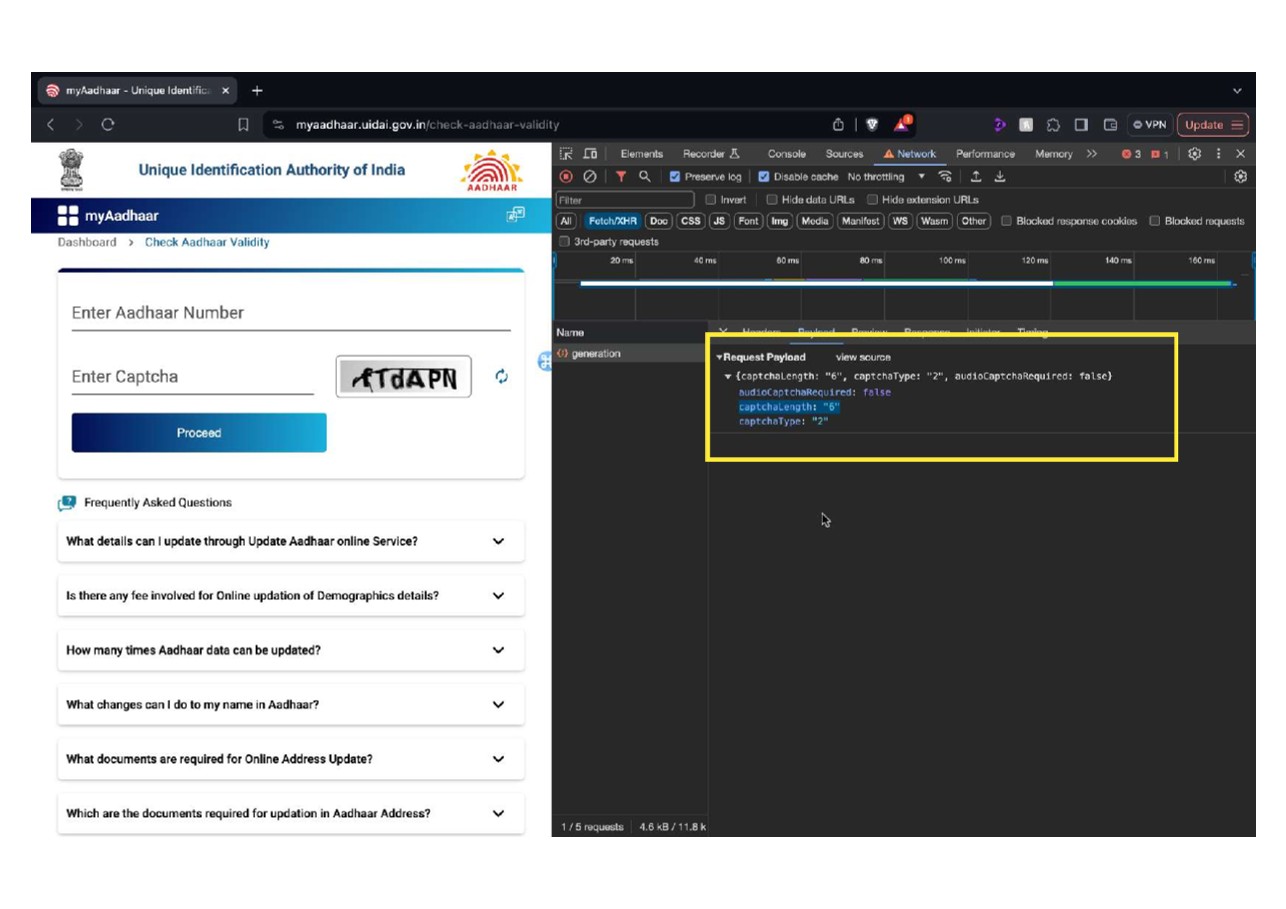Click the Enter Captcha field
The image size is (1286, 909).
pyautogui.click(x=193, y=377)
